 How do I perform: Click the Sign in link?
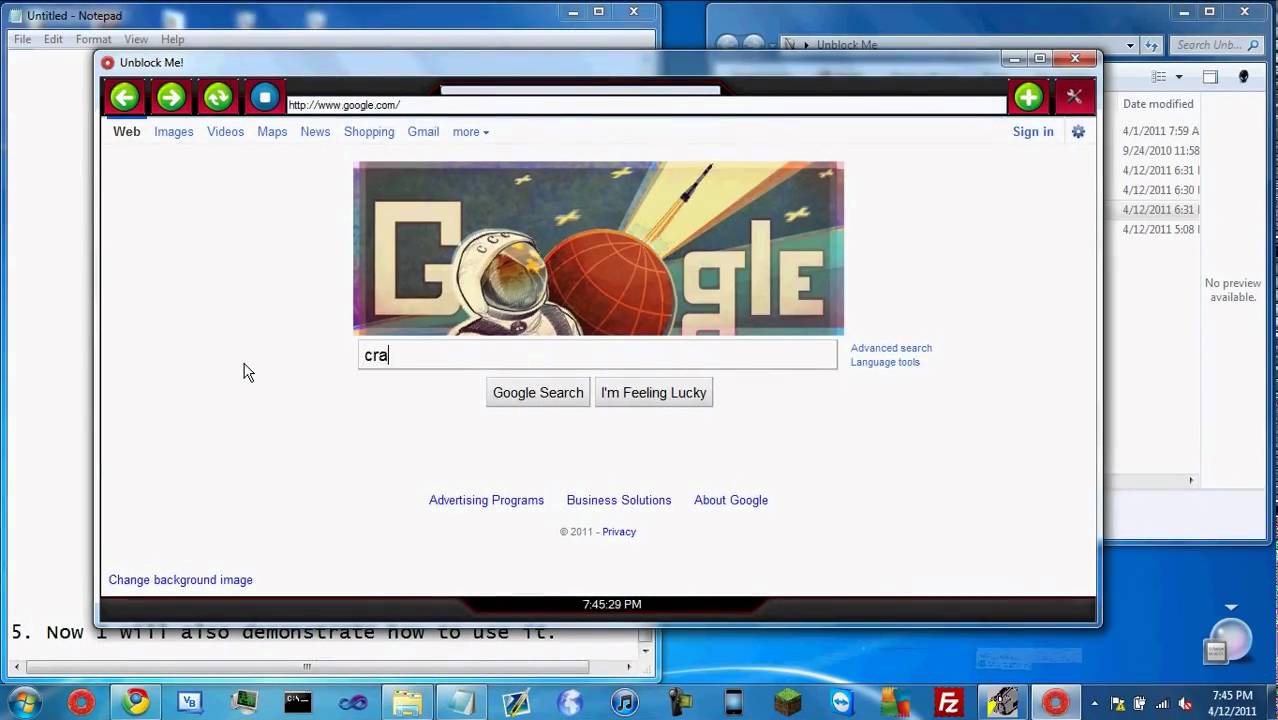1033,132
